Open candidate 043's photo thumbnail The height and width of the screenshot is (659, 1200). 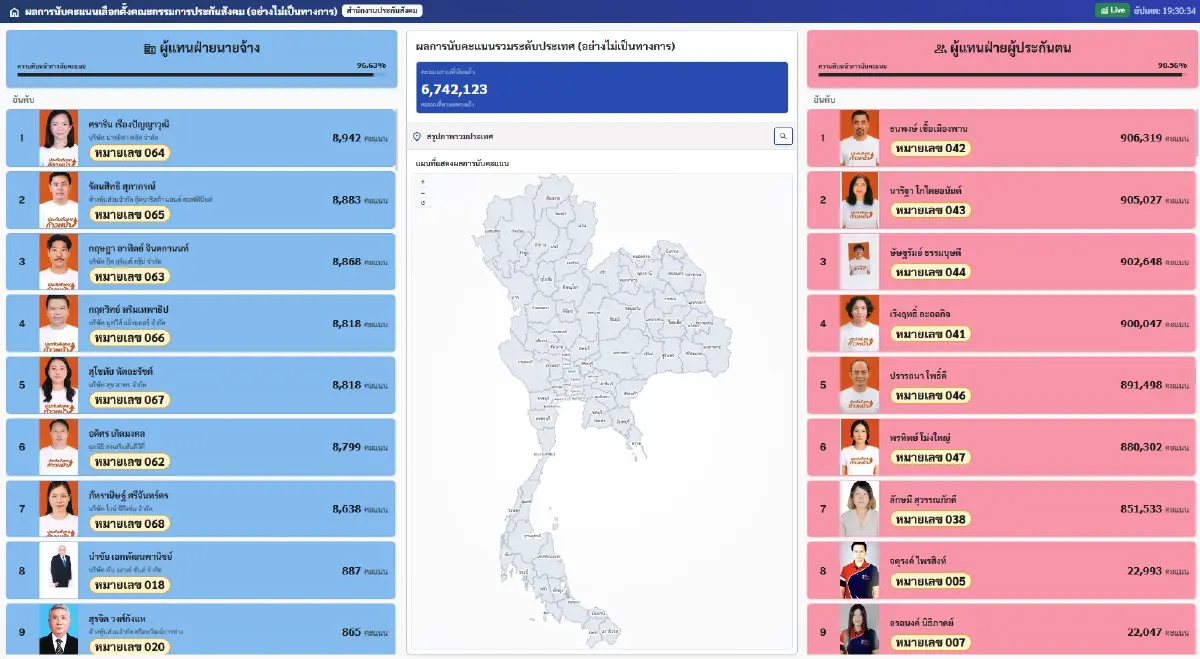pyautogui.click(x=859, y=200)
